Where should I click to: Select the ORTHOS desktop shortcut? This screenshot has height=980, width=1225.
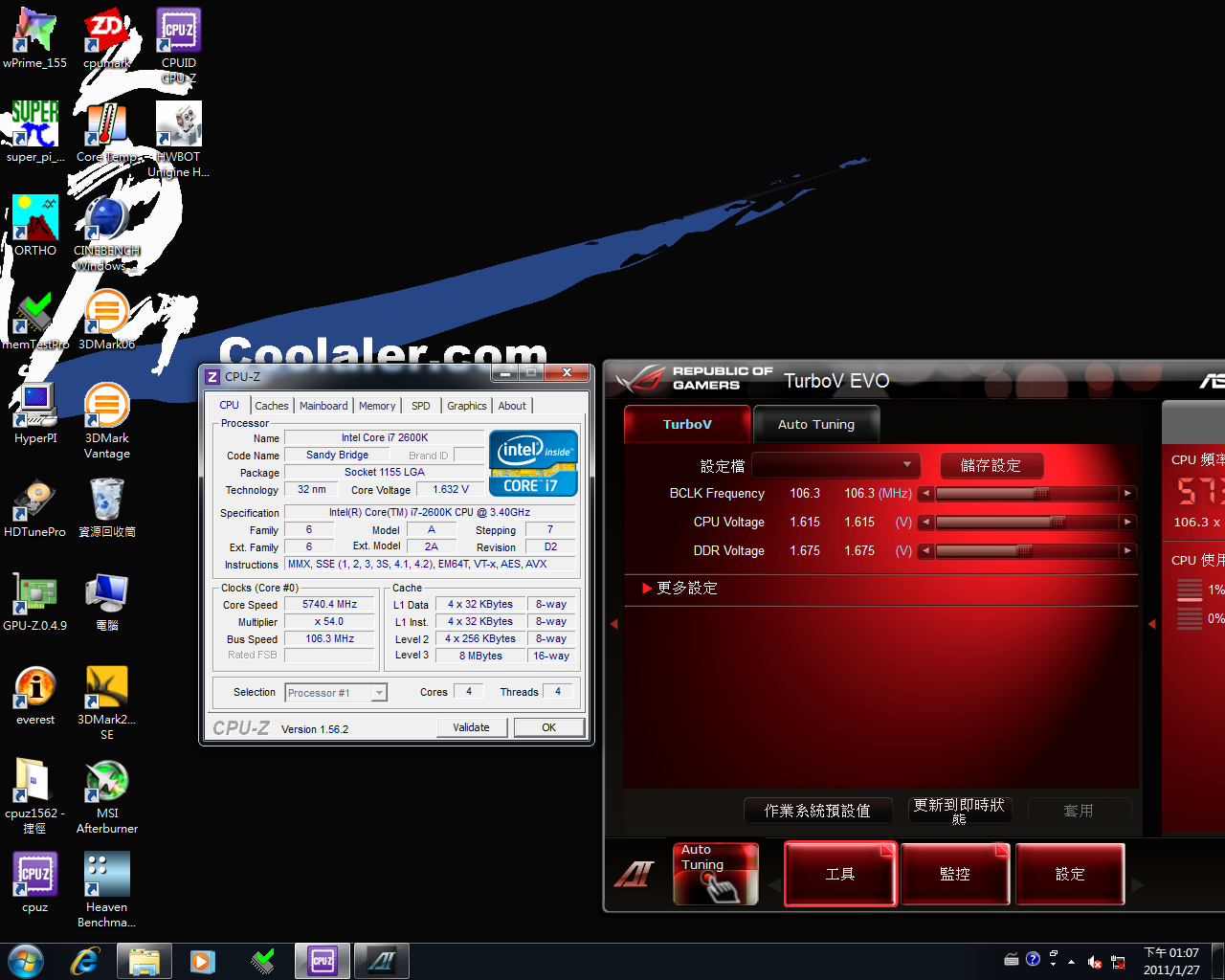pos(35,226)
